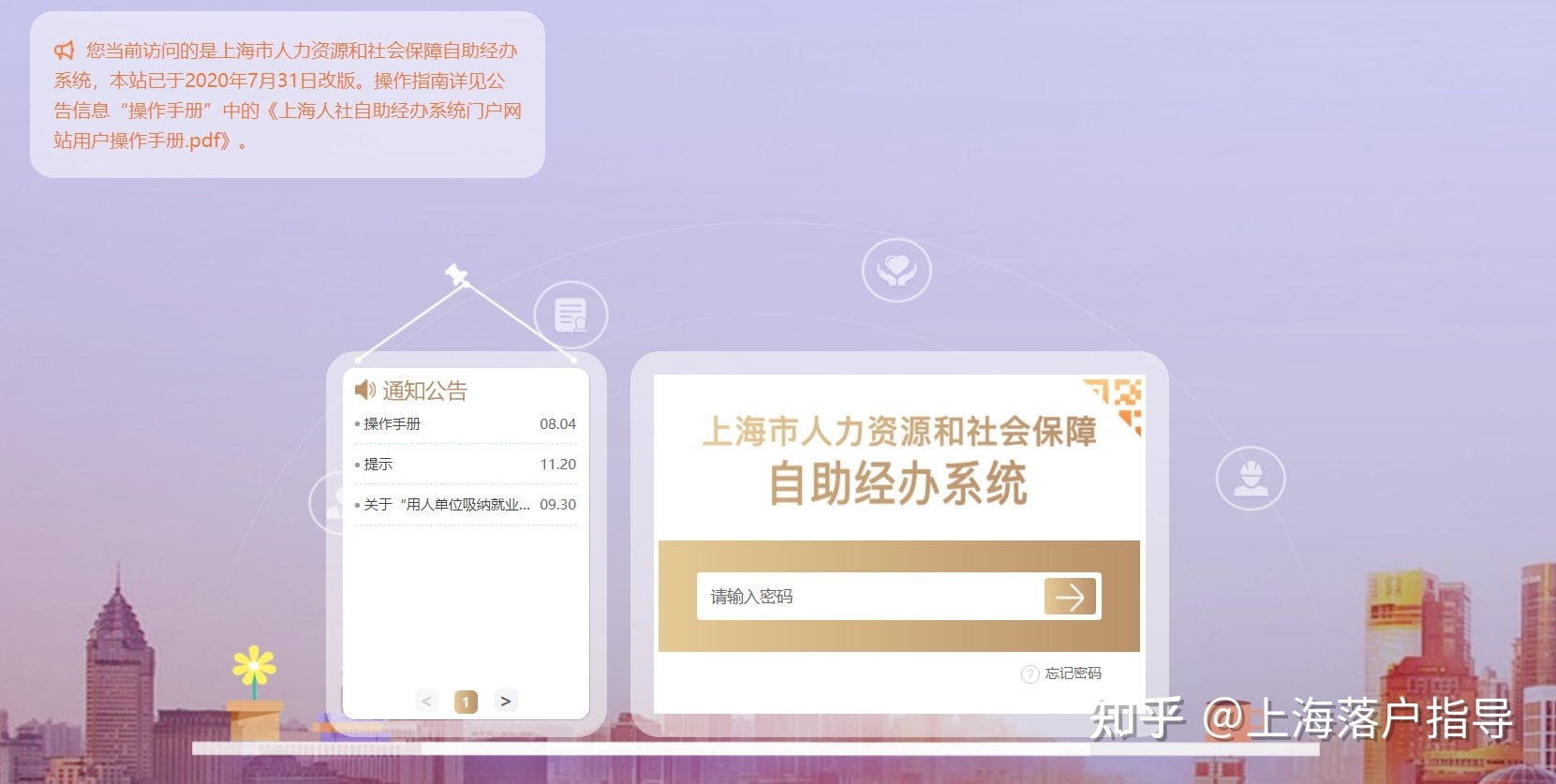This screenshot has height=784, width=1556.
Task: Open the 忘记密码 link
Action: (x=1074, y=673)
